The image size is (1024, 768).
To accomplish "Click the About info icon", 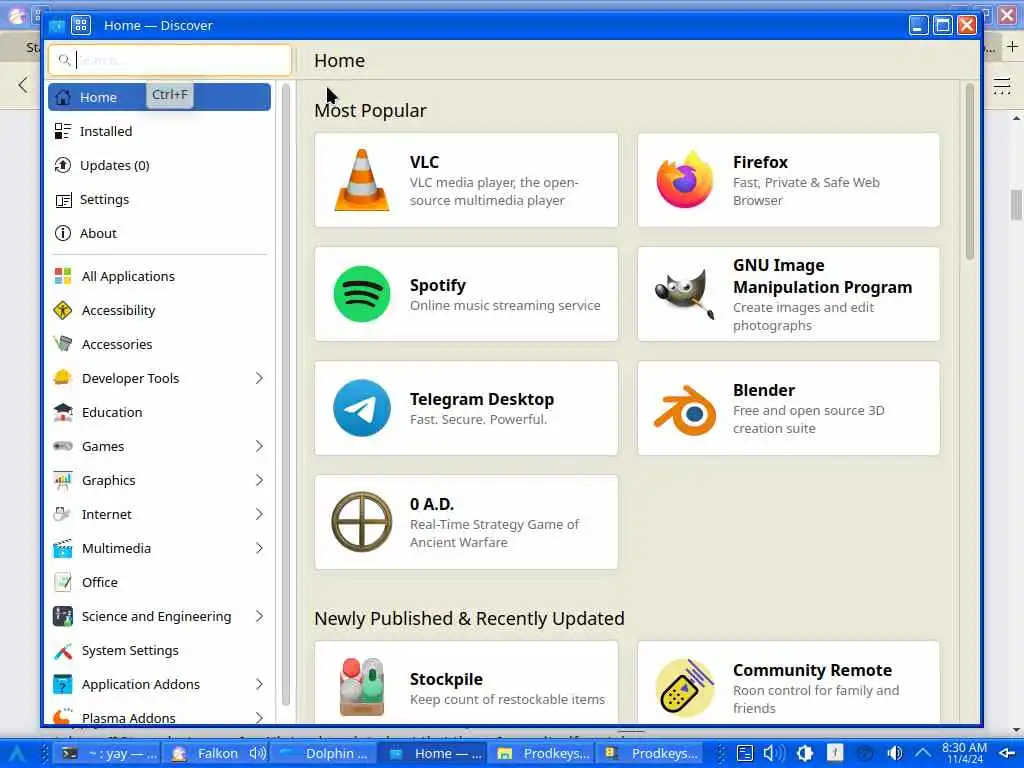I will [x=63, y=233].
